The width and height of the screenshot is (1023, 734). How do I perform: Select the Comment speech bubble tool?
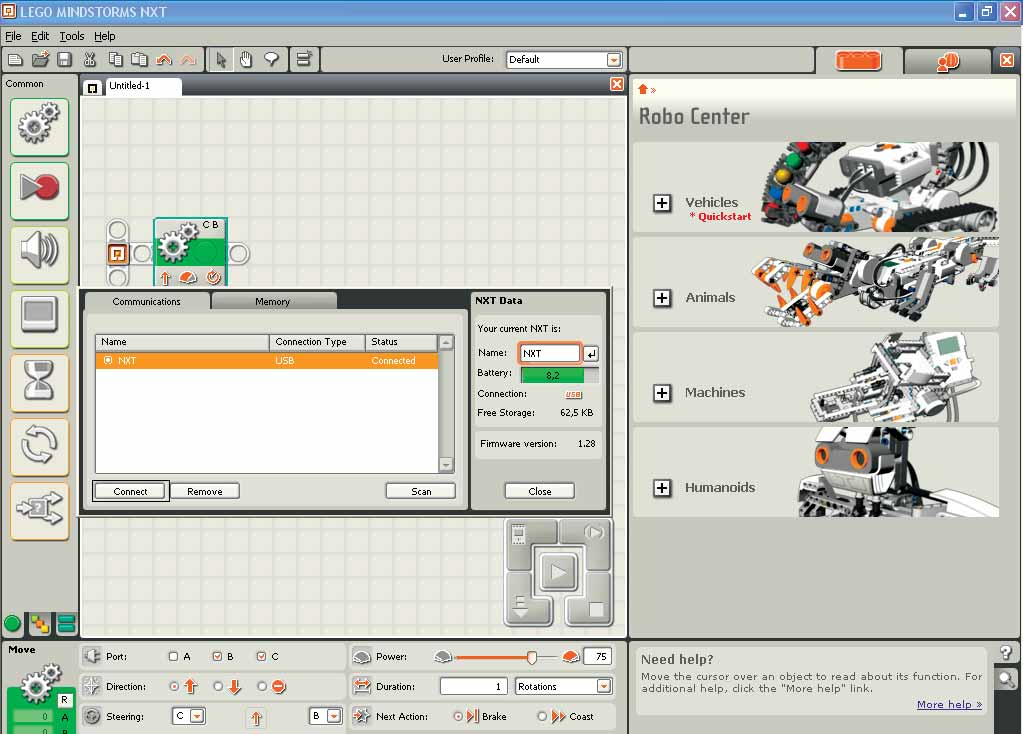tap(271, 60)
